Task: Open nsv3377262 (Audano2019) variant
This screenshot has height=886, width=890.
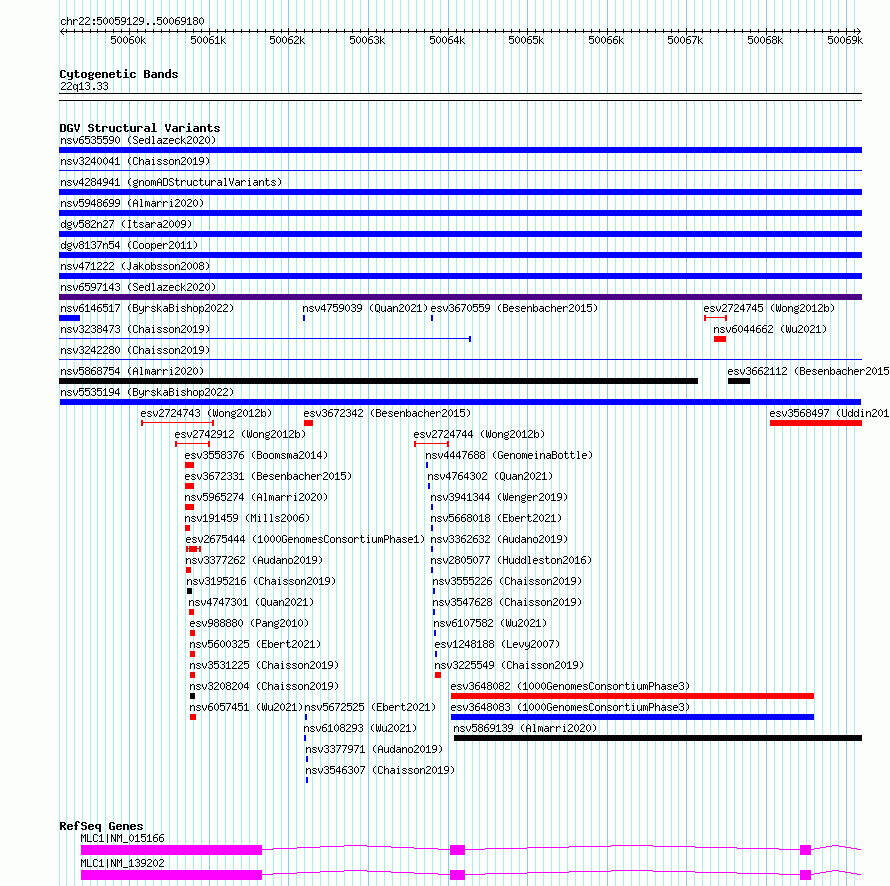Action: coord(254,560)
